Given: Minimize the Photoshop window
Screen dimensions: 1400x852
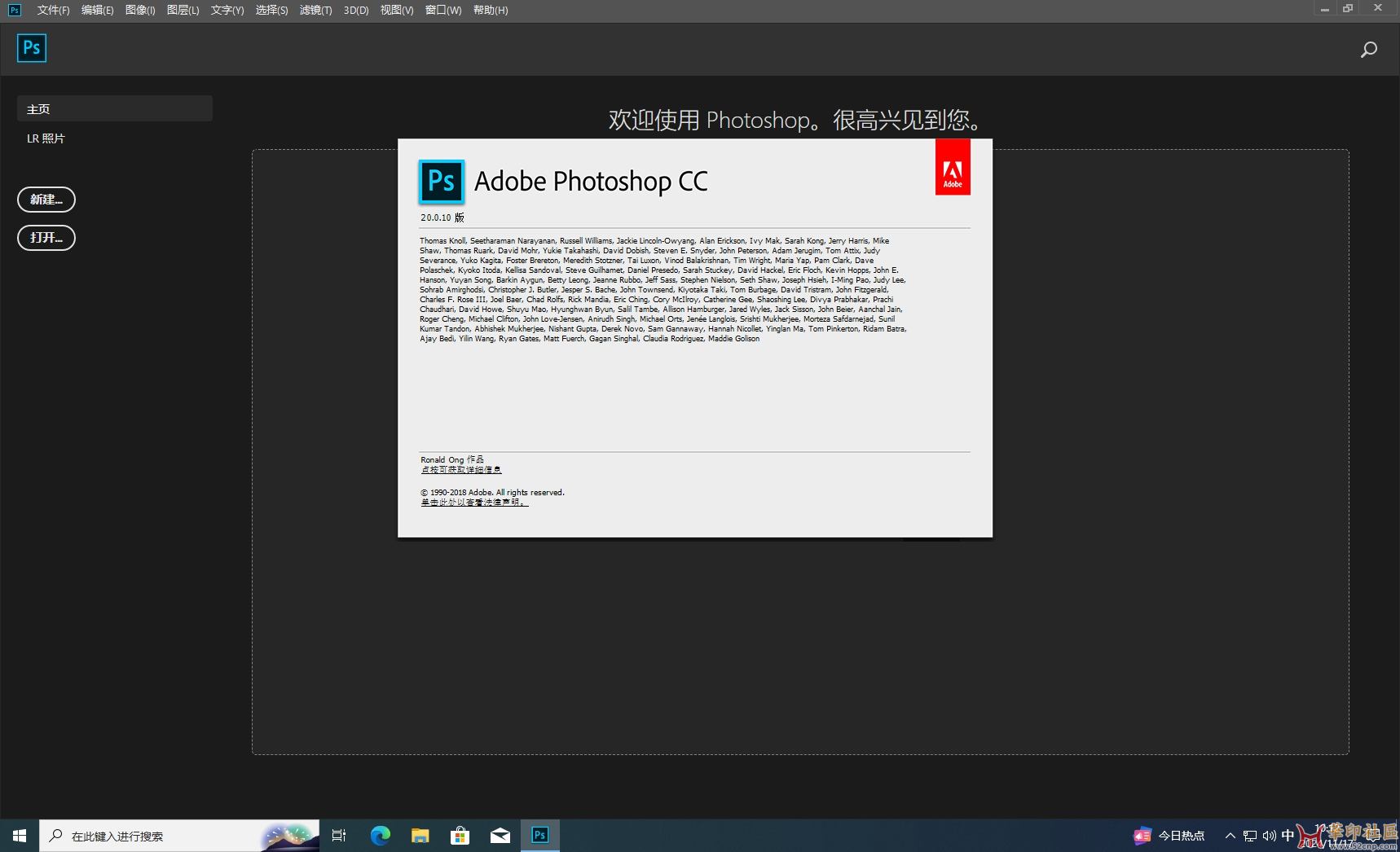Looking at the screenshot, I should tap(1325, 9).
